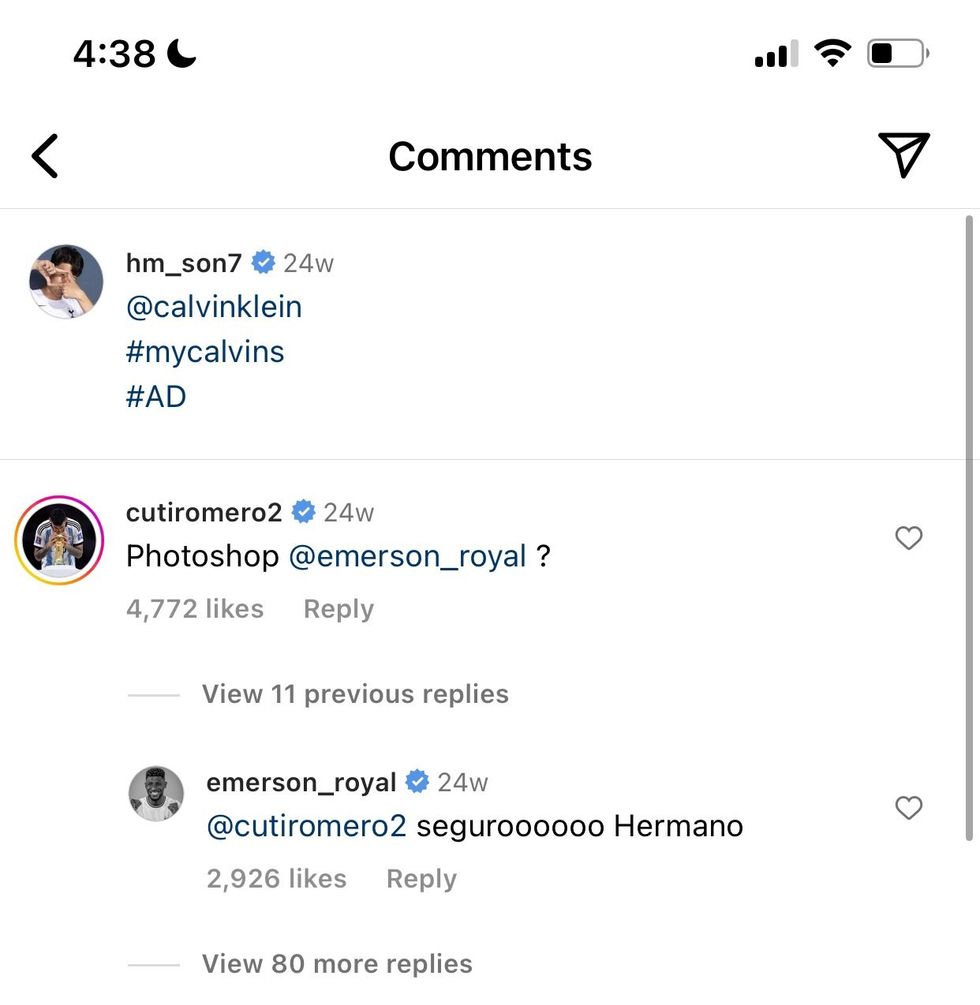The width and height of the screenshot is (980, 1005).
Task: Like emerson_royal's reply heart
Action: (908, 808)
